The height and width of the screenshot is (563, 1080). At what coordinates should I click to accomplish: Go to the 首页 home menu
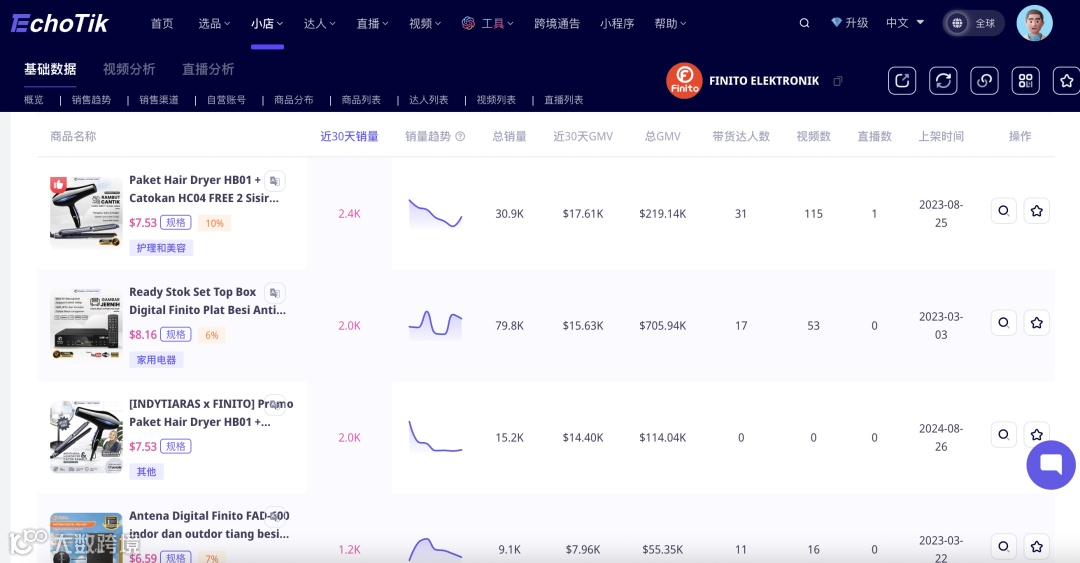(162, 23)
